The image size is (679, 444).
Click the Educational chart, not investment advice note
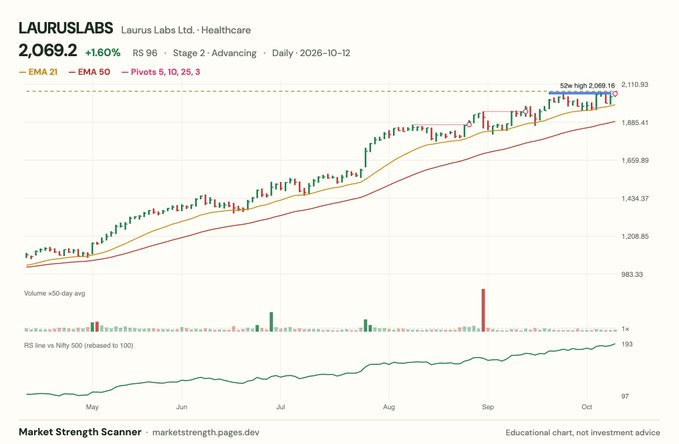[583, 432]
